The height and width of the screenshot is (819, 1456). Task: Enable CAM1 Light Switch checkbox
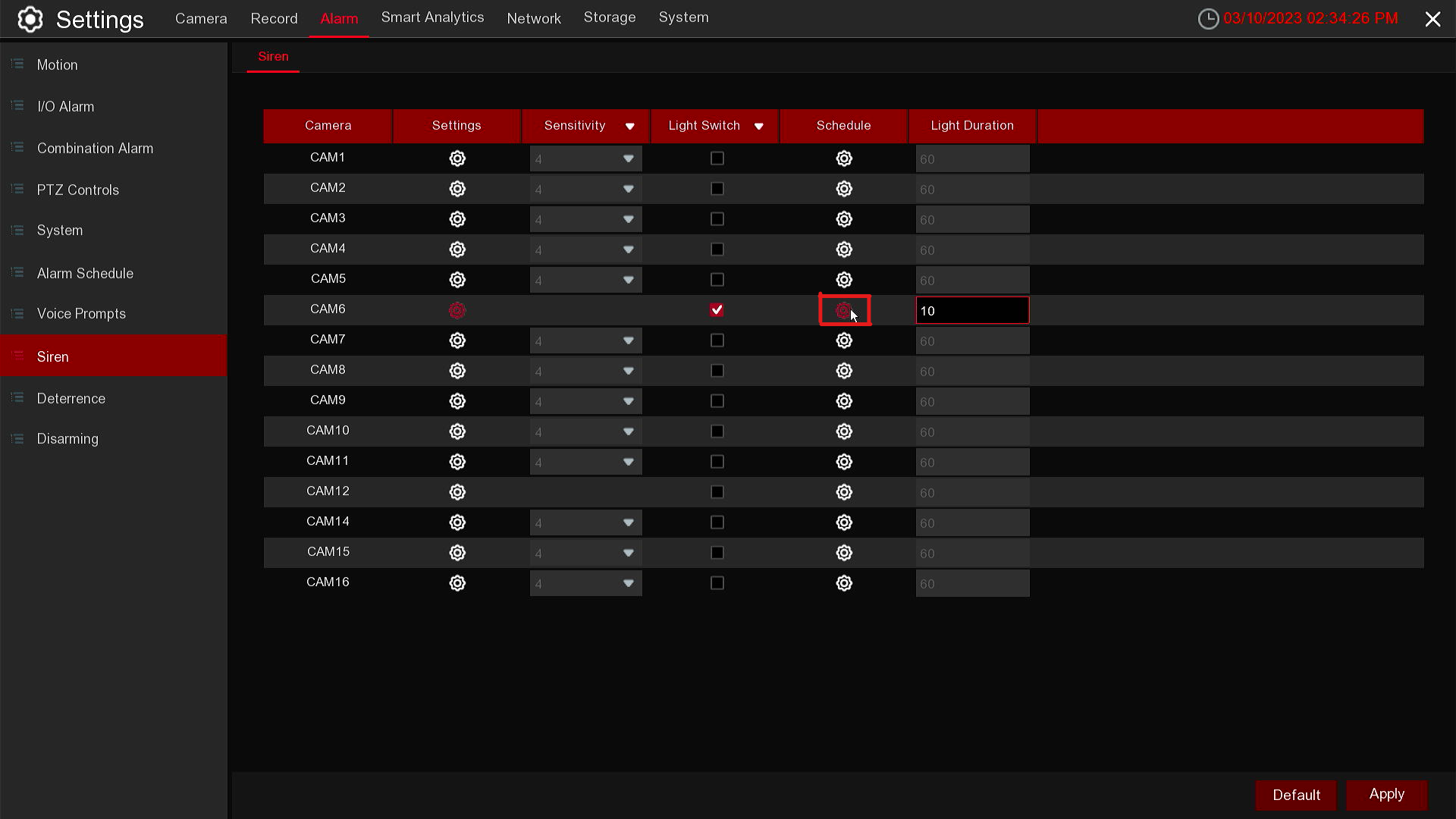717,158
